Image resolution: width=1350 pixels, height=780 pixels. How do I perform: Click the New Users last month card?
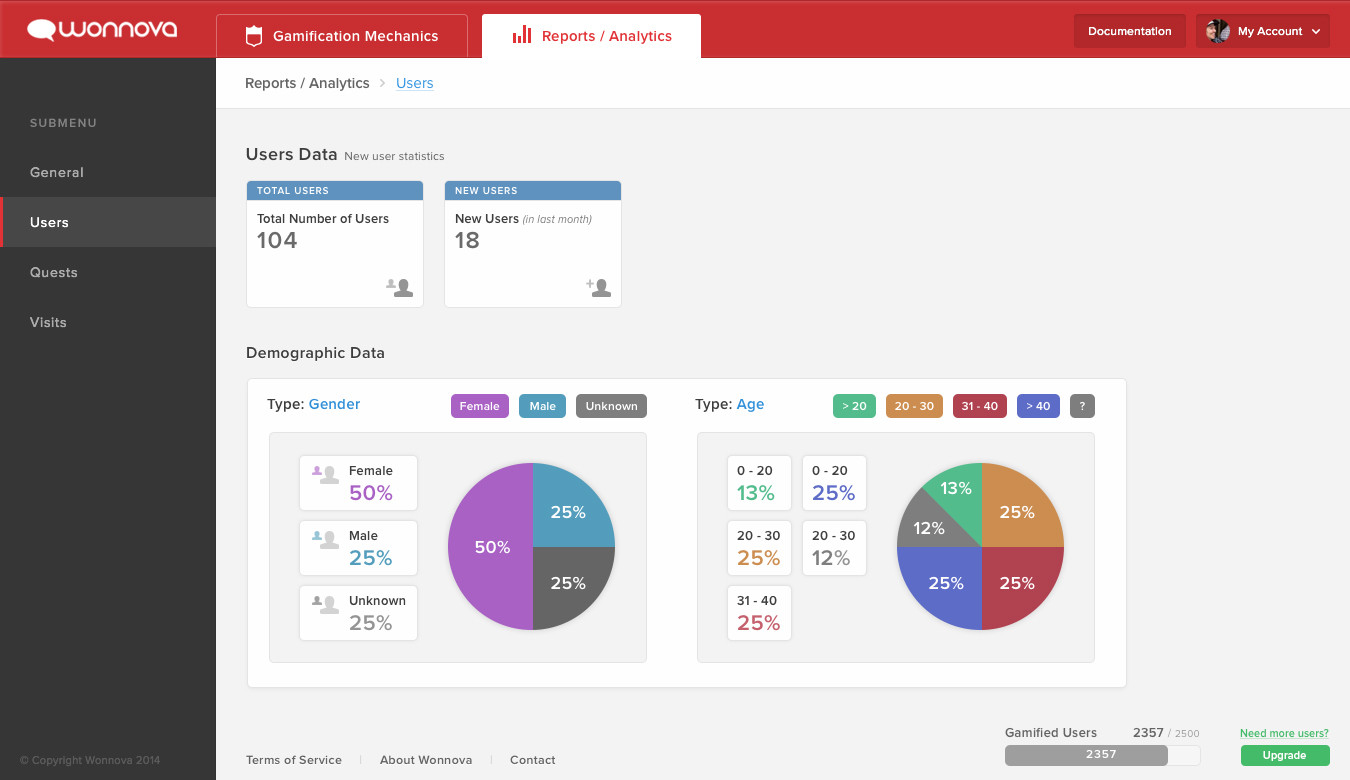click(x=533, y=244)
